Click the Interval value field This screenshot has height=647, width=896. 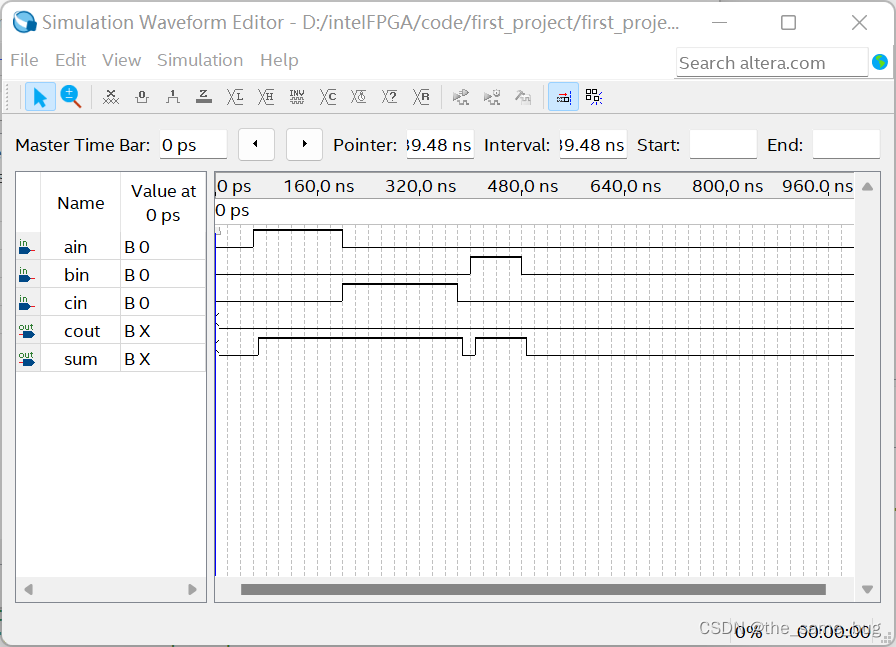pyautogui.click(x=593, y=145)
